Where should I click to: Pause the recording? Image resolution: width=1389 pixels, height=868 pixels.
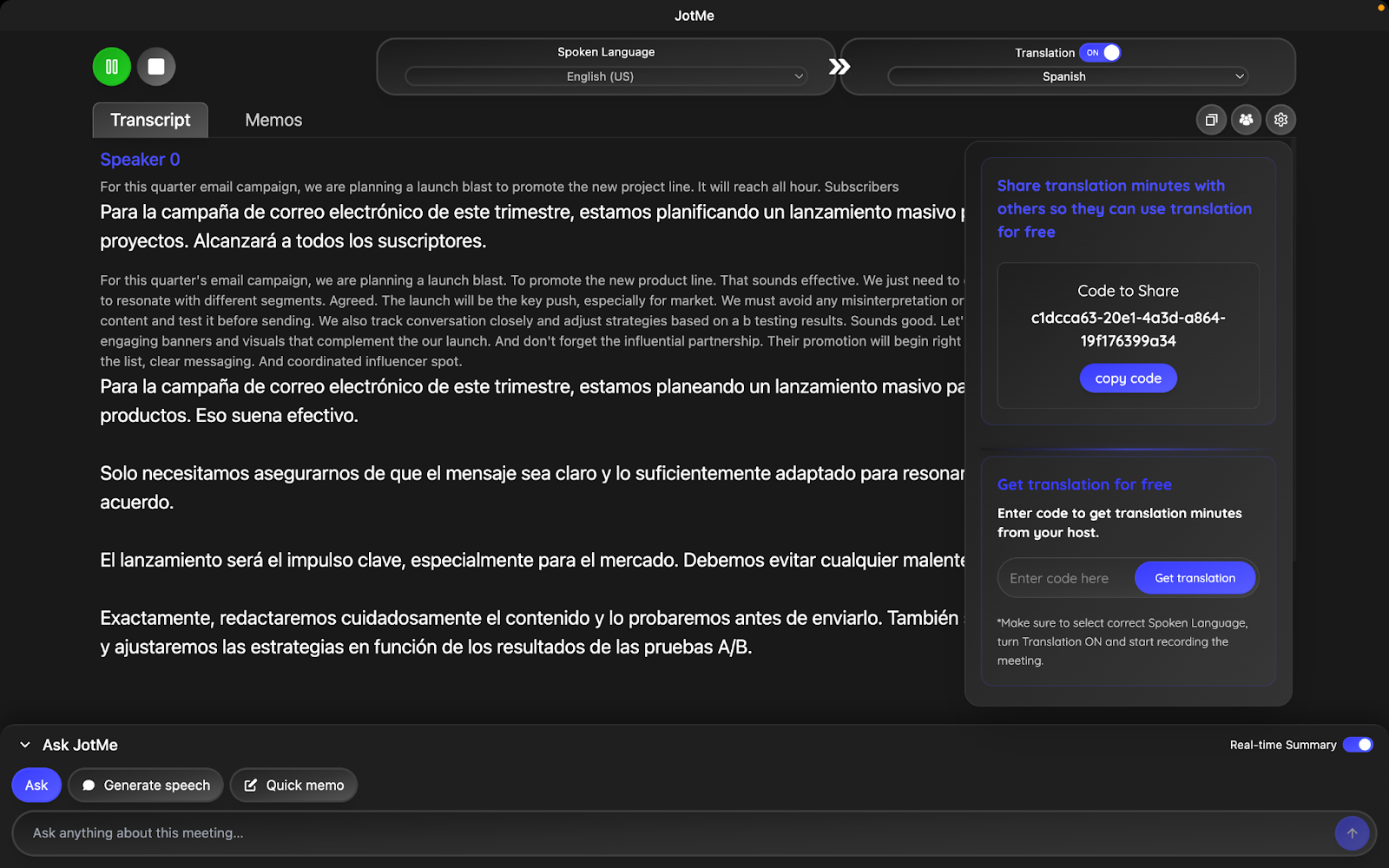click(111, 66)
